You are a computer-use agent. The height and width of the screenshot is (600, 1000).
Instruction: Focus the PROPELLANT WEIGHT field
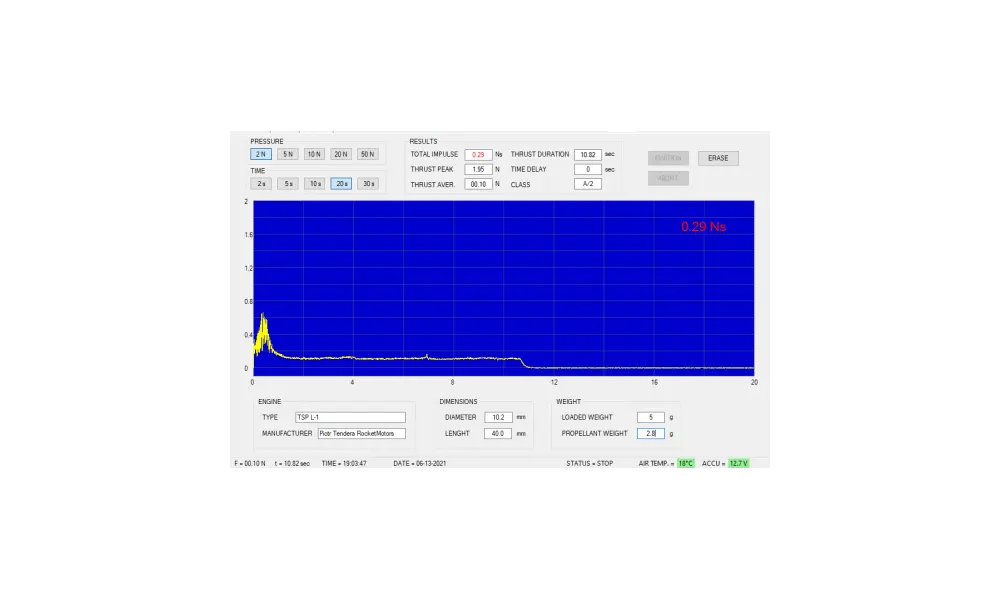[651, 434]
